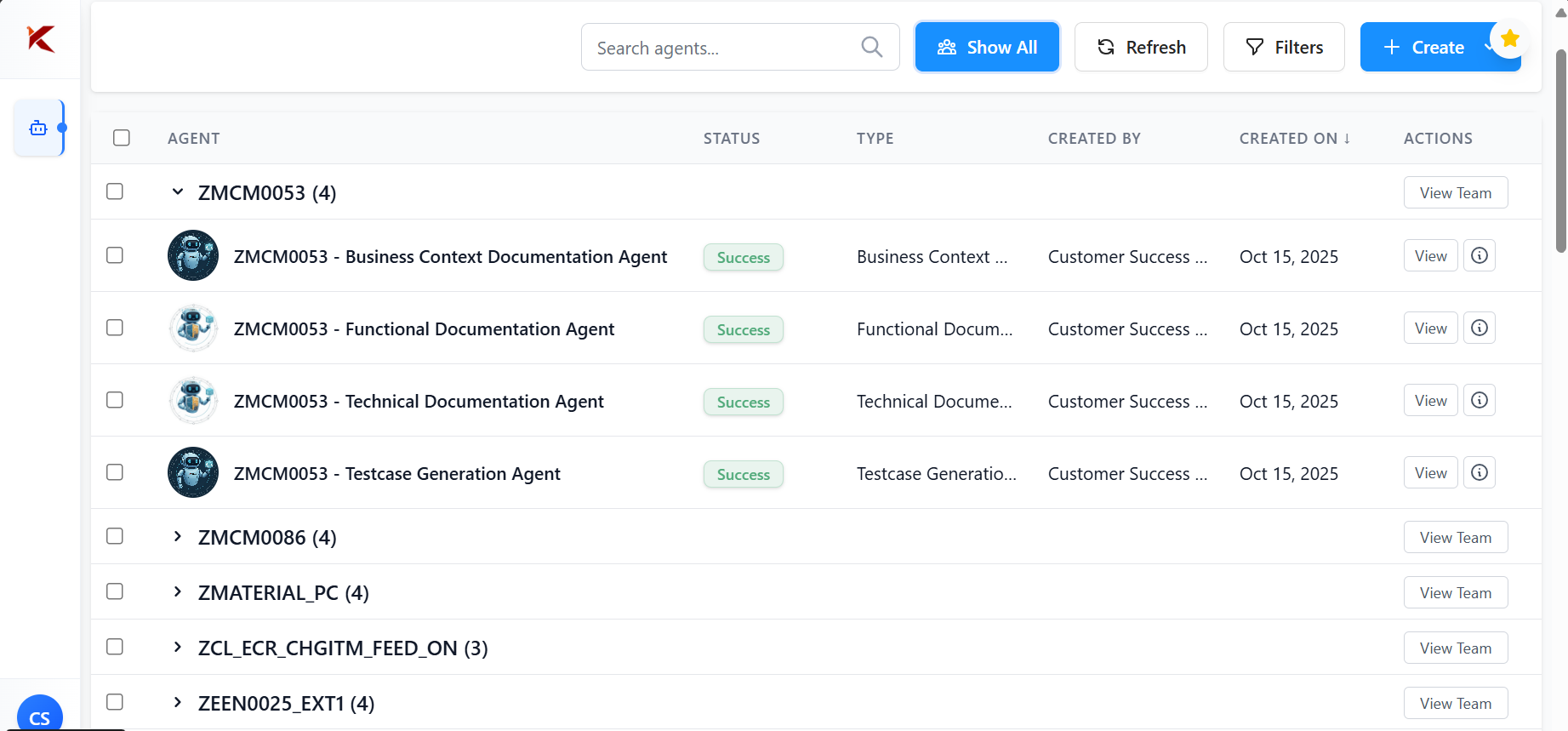Click the Status column header

(x=731, y=138)
